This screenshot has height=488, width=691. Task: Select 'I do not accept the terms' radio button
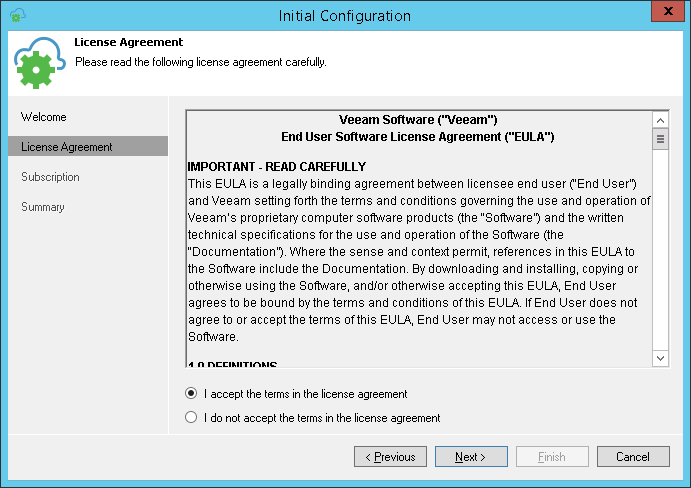coord(191,417)
